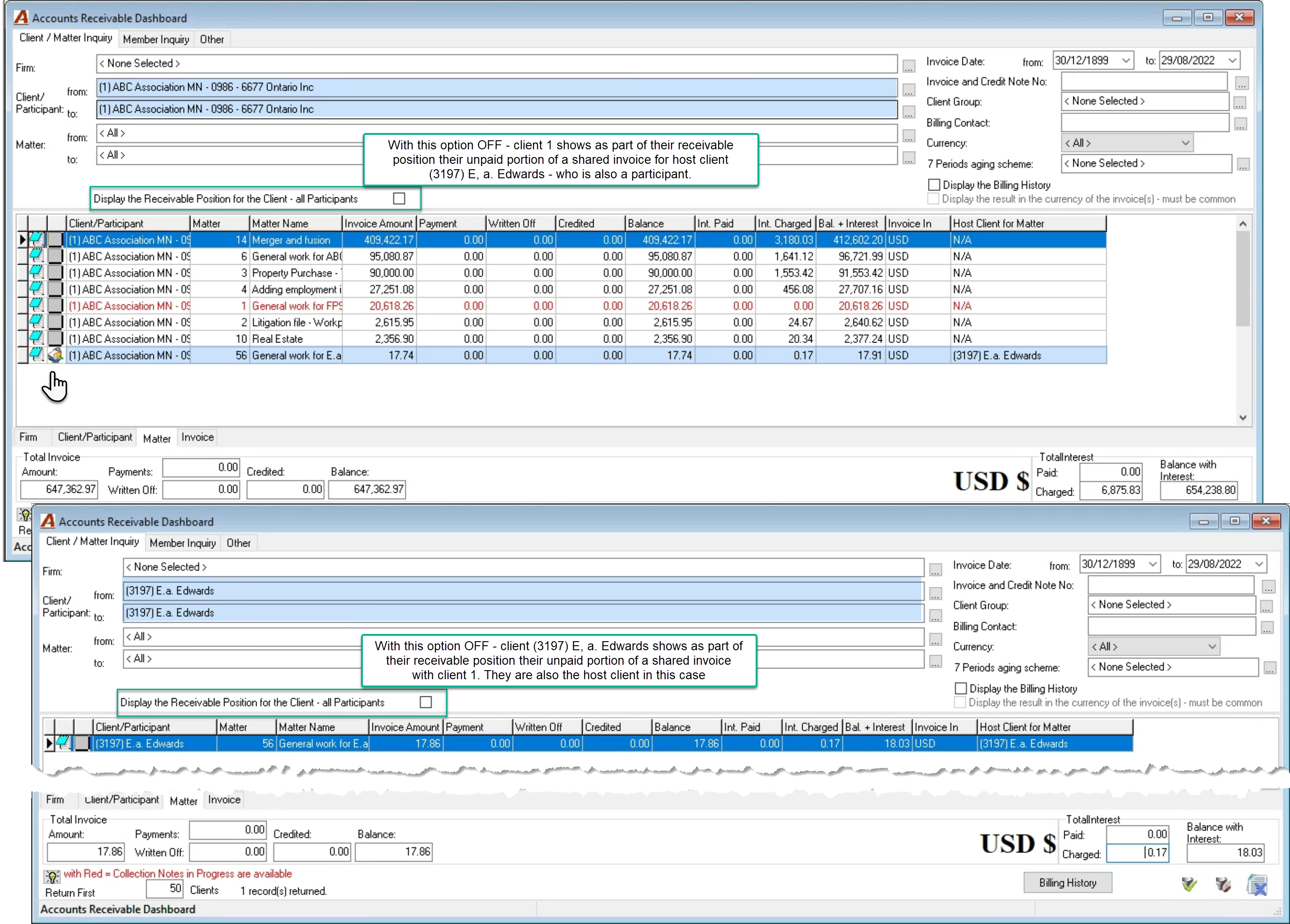The image size is (1290, 924).
Task: Expand the Currency dropdown in top window
Action: pos(1185,143)
